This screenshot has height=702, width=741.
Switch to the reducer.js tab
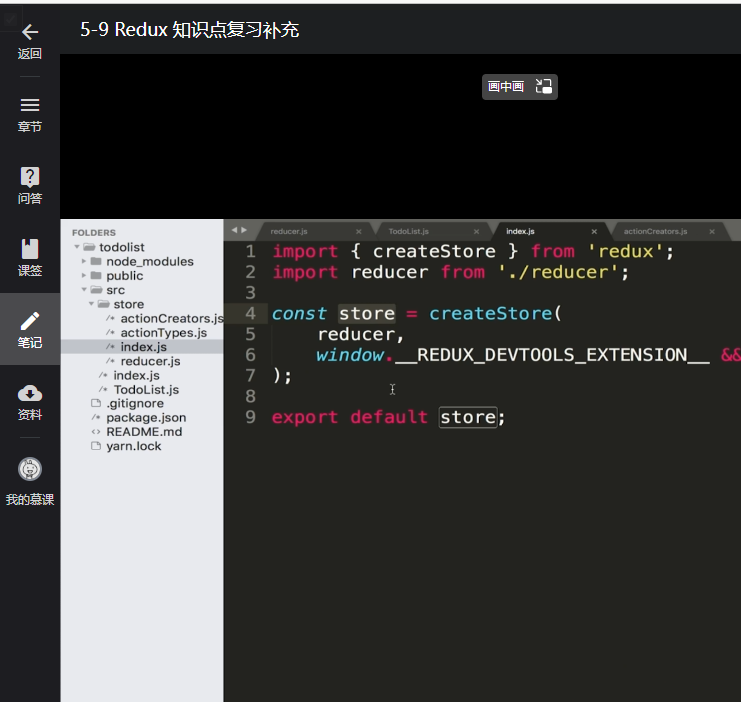(289, 231)
